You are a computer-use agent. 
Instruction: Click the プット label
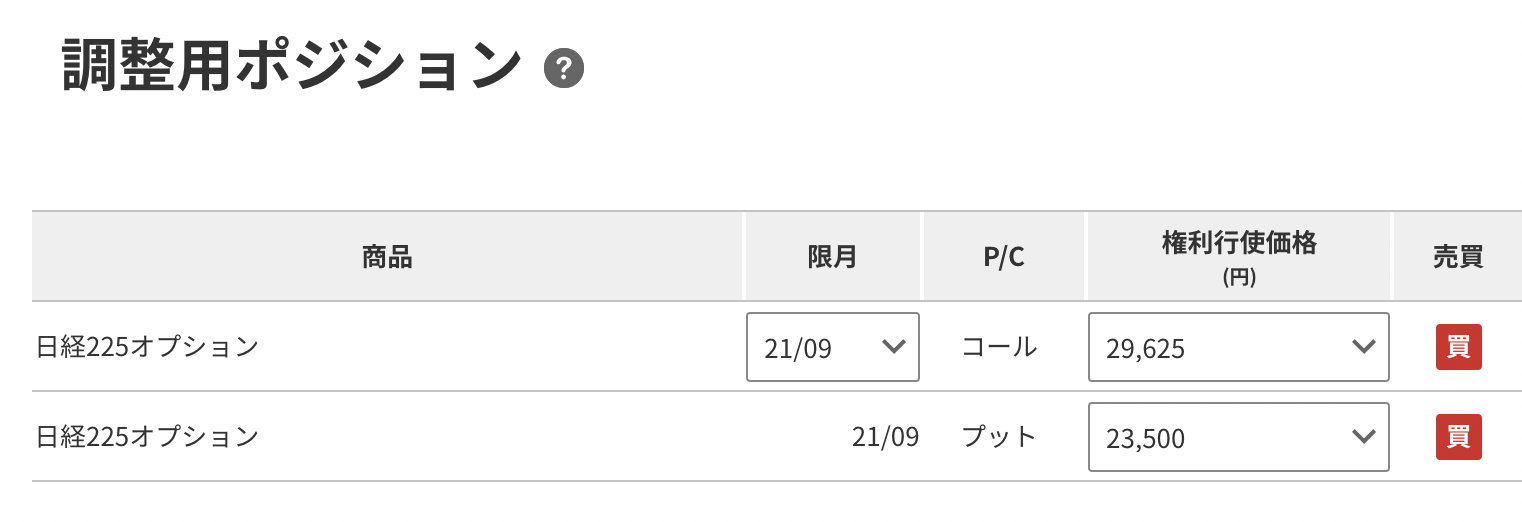click(x=999, y=437)
